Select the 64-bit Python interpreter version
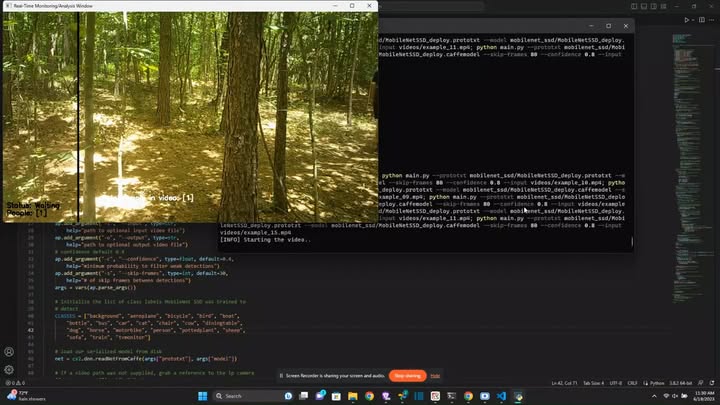This screenshot has height=405, width=720. pyautogui.click(x=681, y=383)
